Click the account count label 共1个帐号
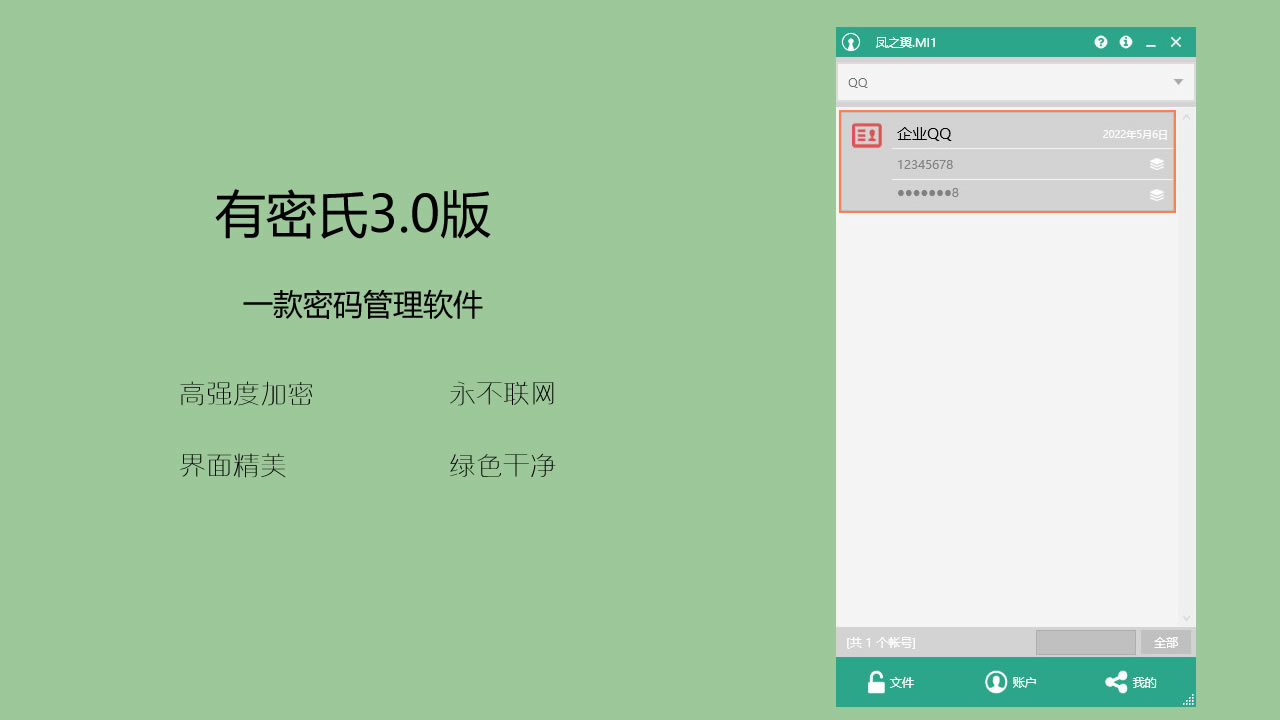Viewport: 1280px width, 720px height. coord(879,642)
